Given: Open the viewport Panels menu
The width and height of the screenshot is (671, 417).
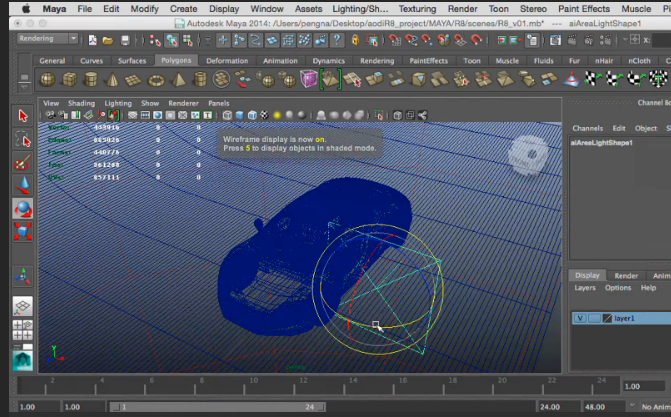Looking at the screenshot, I should pos(219,103).
